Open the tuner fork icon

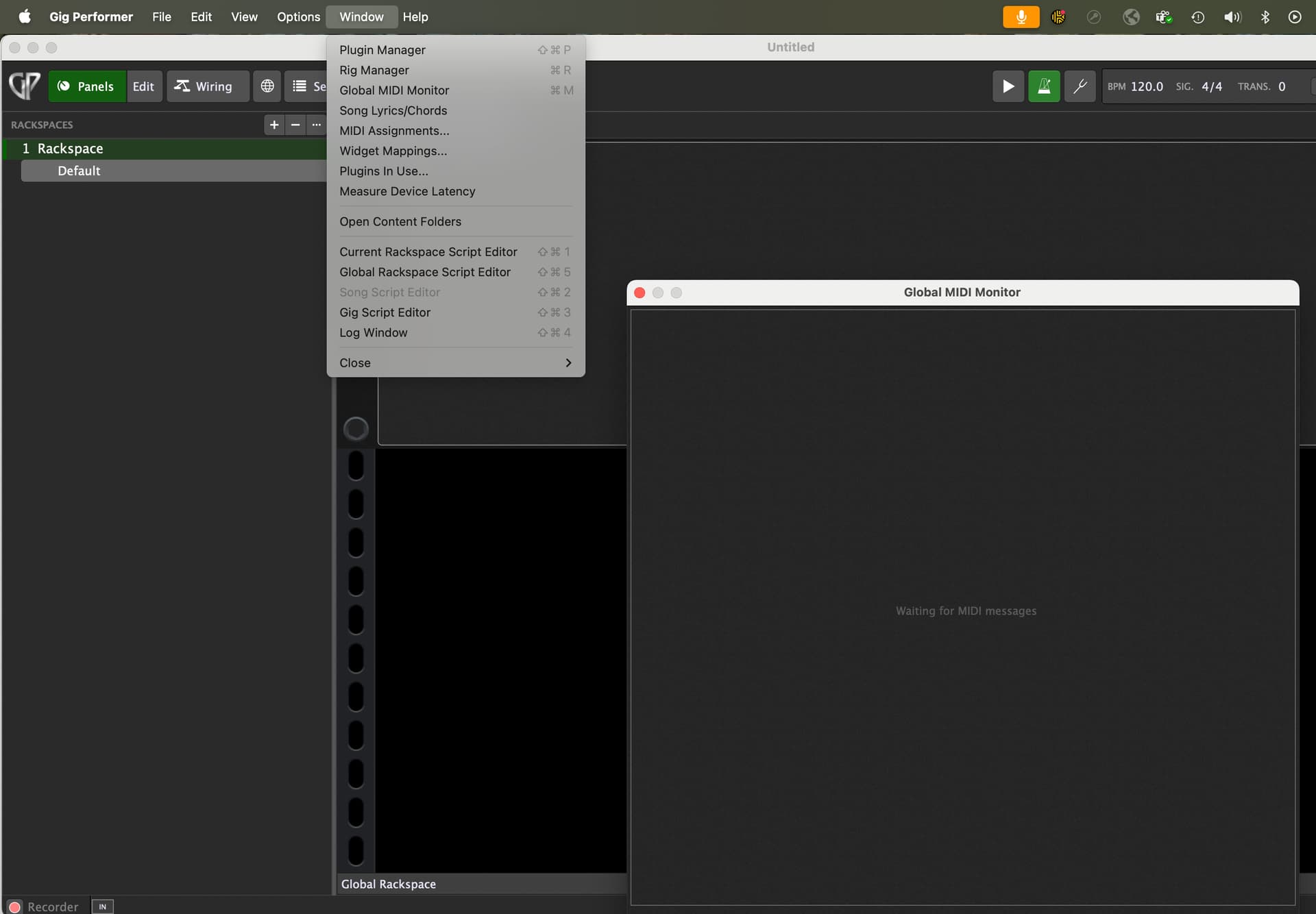coord(1080,86)
